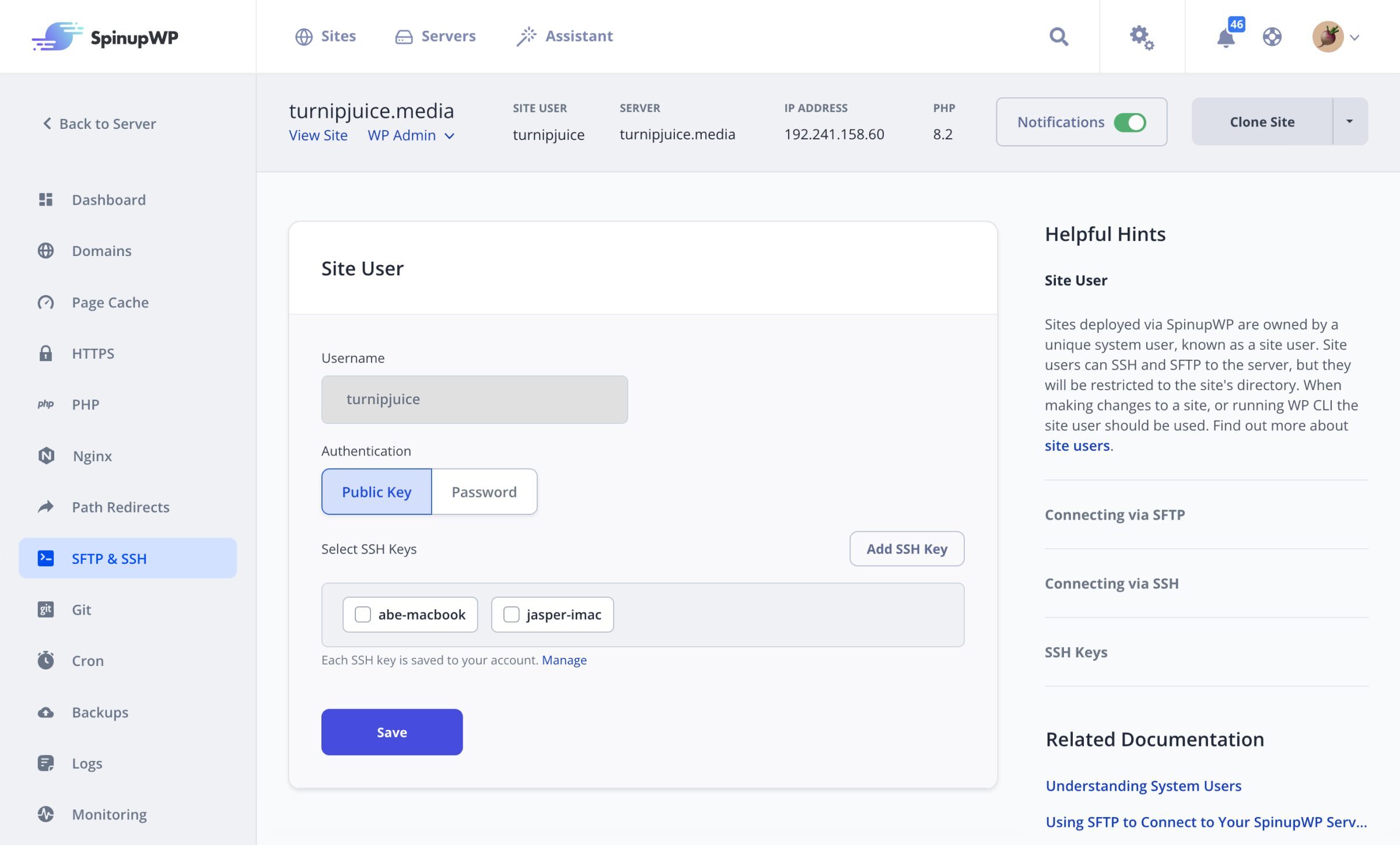Click the Add SSH Key button

pos(906,549)
